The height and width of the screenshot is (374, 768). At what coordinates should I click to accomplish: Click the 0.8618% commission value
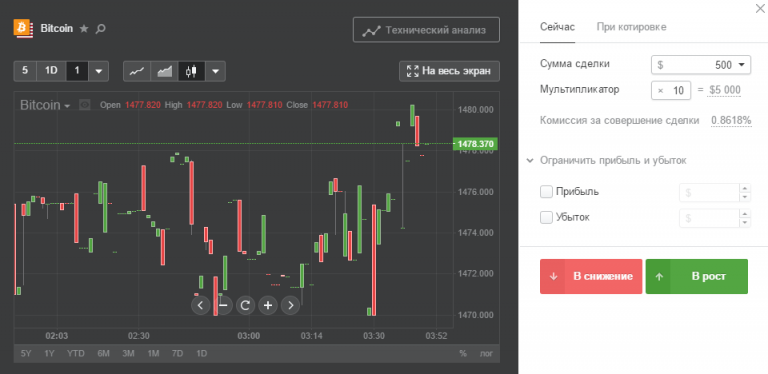coord(731,120)
